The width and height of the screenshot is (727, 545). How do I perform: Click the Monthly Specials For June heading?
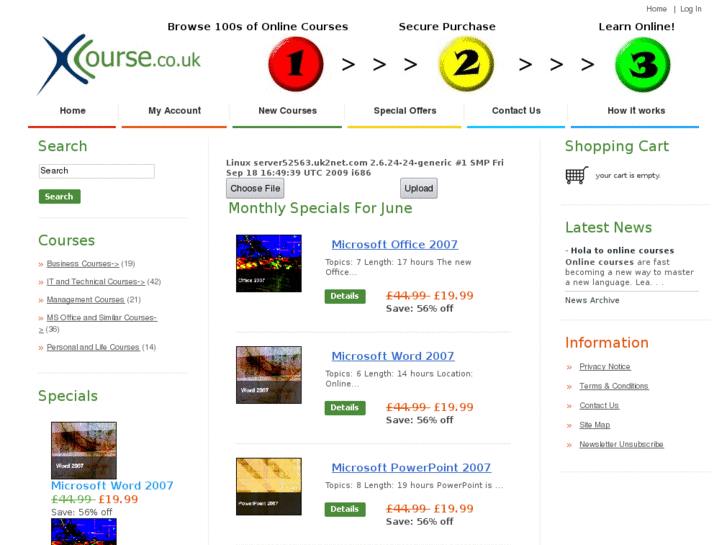click(x=320, y=208)
